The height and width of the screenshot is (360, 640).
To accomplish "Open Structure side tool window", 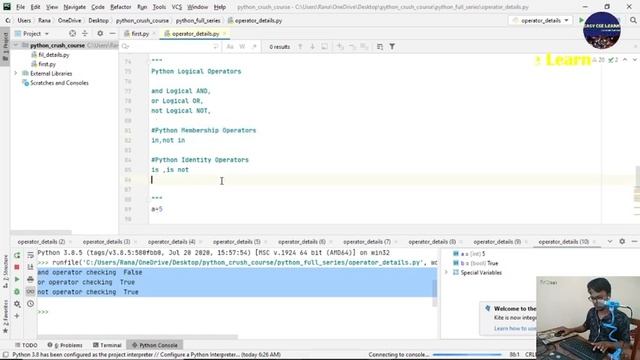I will [x=5, y=270].
